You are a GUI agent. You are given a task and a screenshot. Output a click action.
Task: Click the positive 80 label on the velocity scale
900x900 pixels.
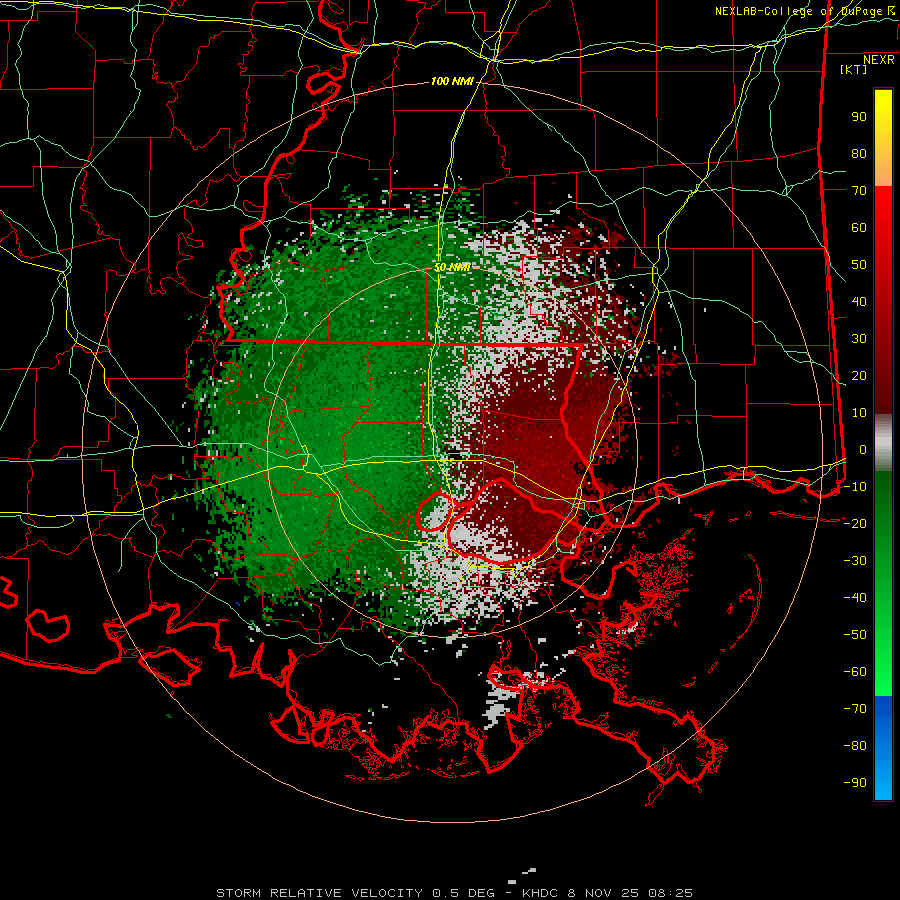[x=859, y=154]
